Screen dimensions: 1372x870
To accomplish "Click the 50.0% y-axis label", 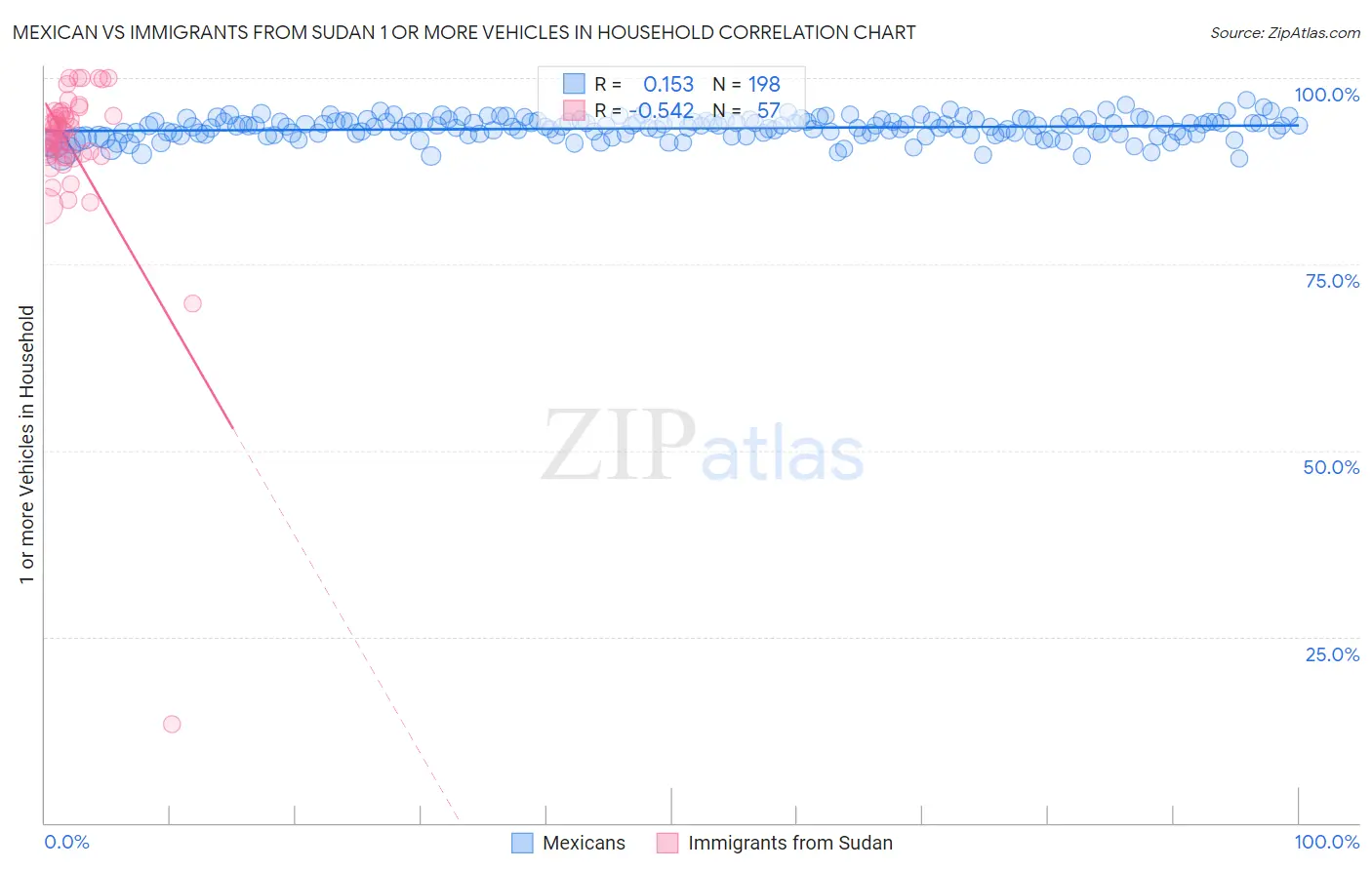I will [x=1331, y=467].
